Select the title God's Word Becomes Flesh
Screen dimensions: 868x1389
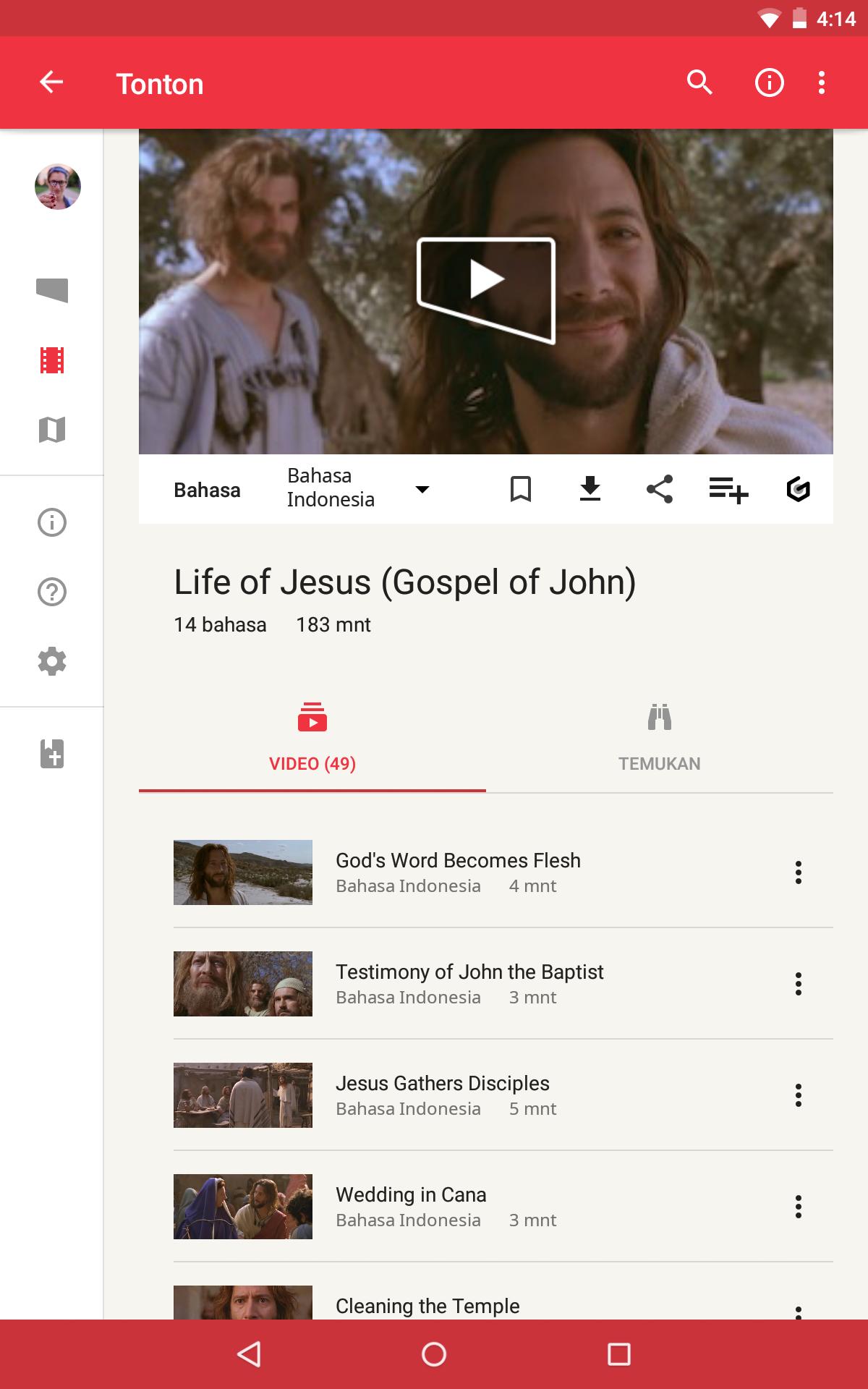[x=458, y=860]
